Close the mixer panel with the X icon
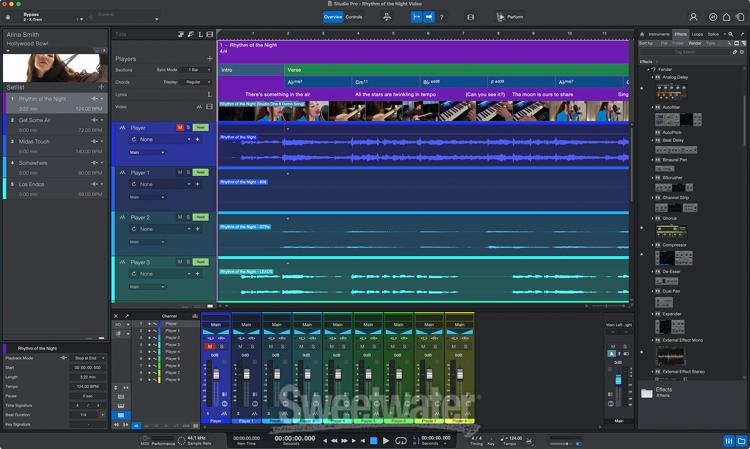 116,316
